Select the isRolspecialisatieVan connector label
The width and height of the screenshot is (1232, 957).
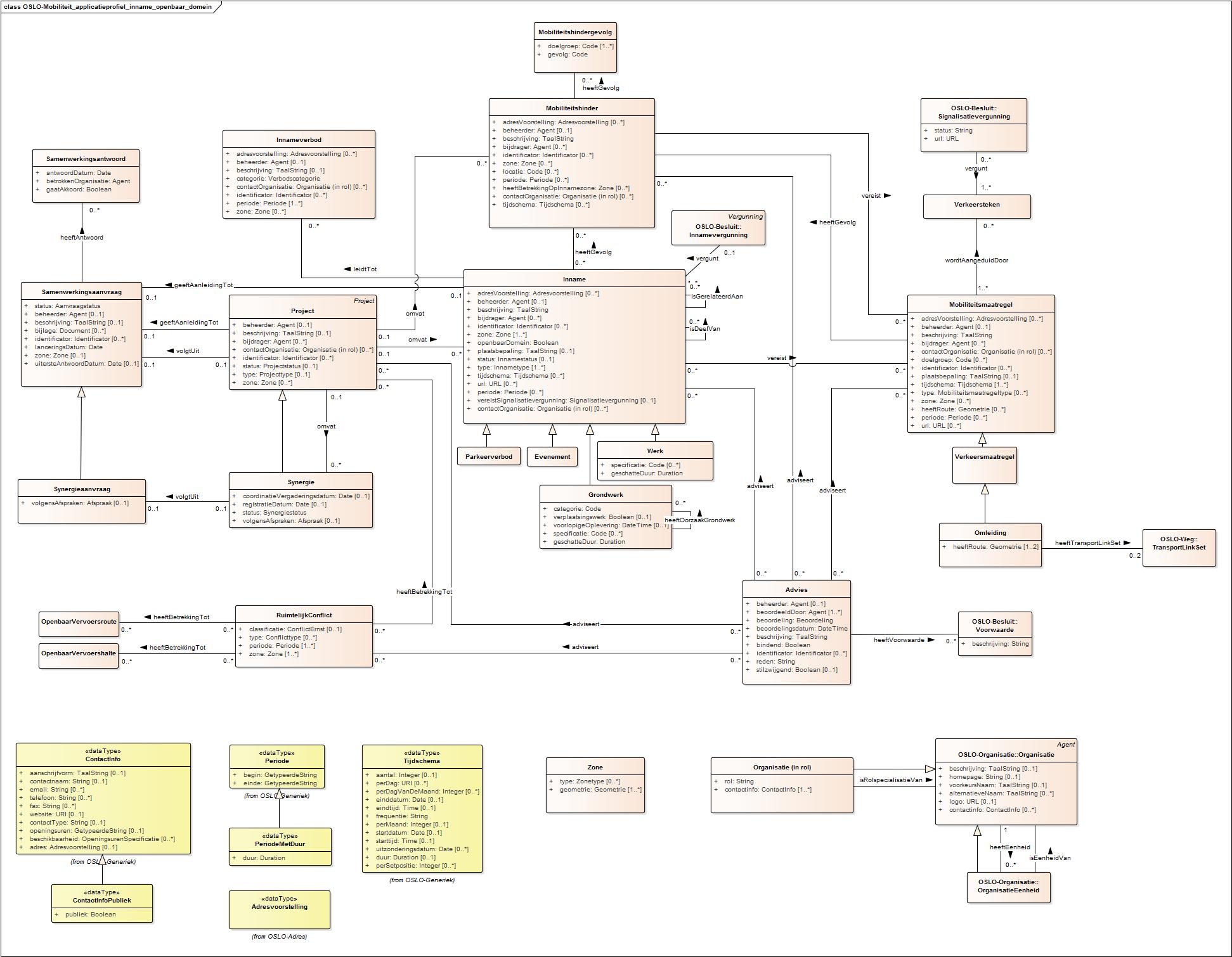coord(890,780)
